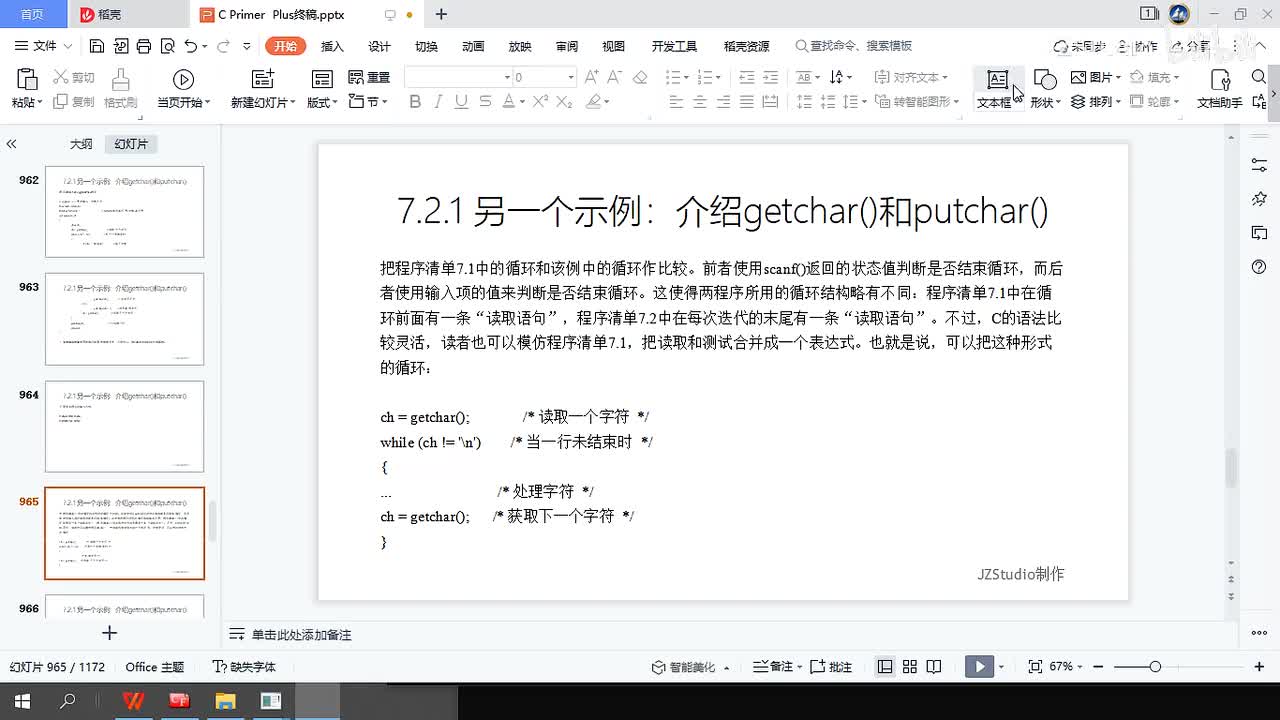Open the bullet list dropdown arrow
Viewport: 1280px width, 720px height.
[687, 77]
